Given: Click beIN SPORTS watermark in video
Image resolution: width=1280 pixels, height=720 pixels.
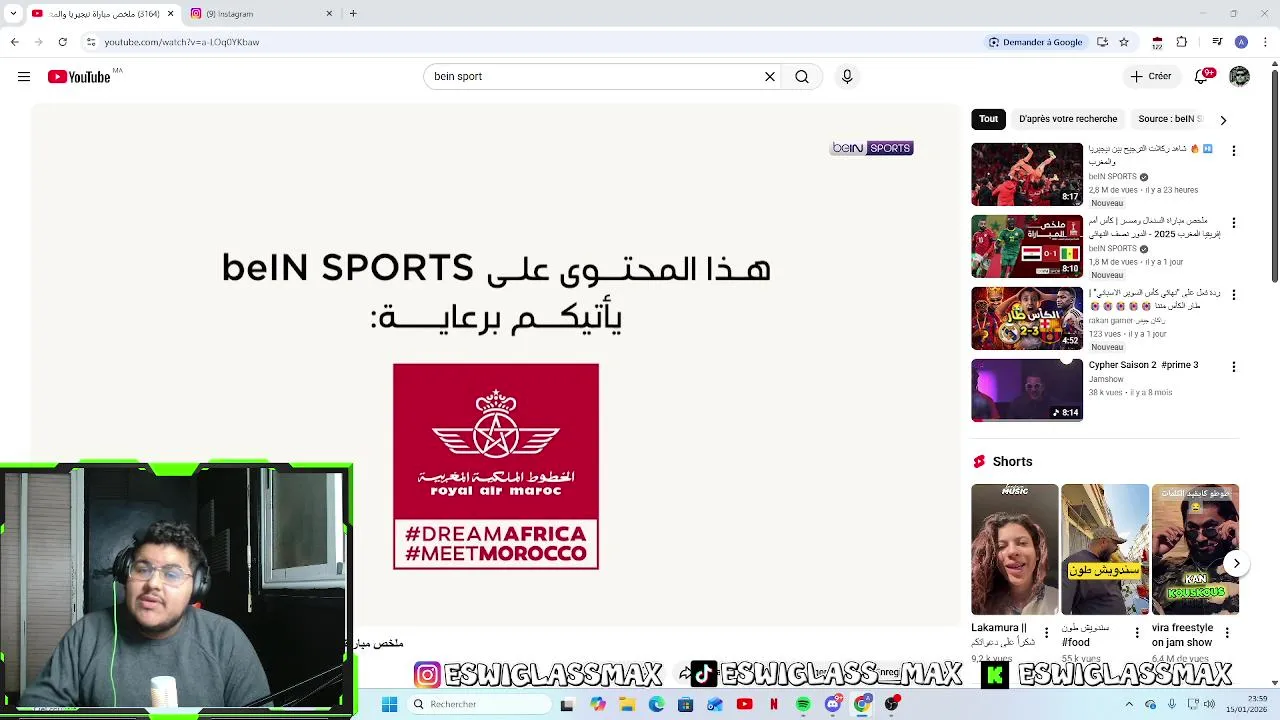Looking at the screenshot, I should (872, 148).
